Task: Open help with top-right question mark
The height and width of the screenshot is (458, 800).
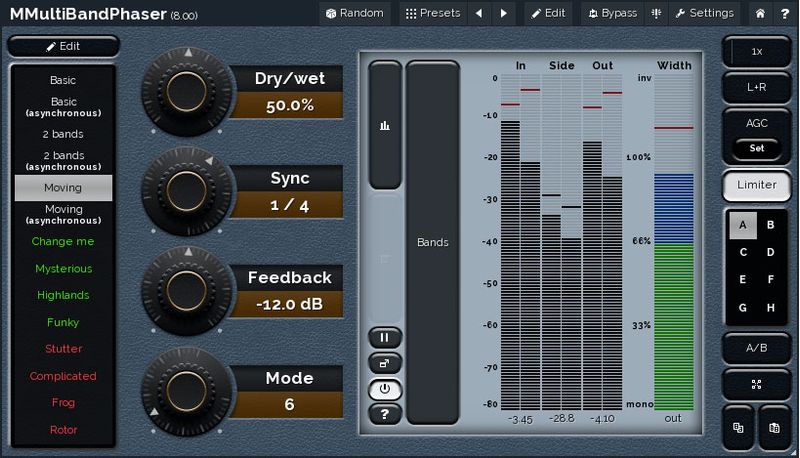Action: tap(785, 13)
